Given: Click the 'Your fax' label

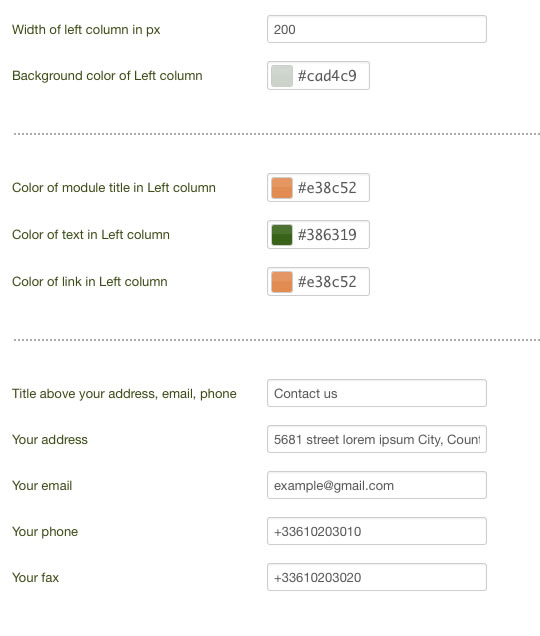Looking at the screenshot, I should pyautogui.click(x=35, y=578).
